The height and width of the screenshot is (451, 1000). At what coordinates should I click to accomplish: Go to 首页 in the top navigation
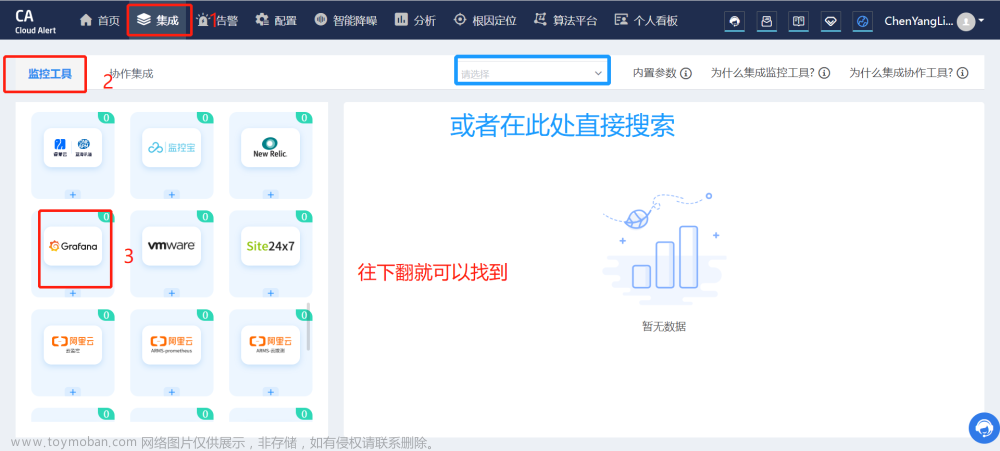99,20
